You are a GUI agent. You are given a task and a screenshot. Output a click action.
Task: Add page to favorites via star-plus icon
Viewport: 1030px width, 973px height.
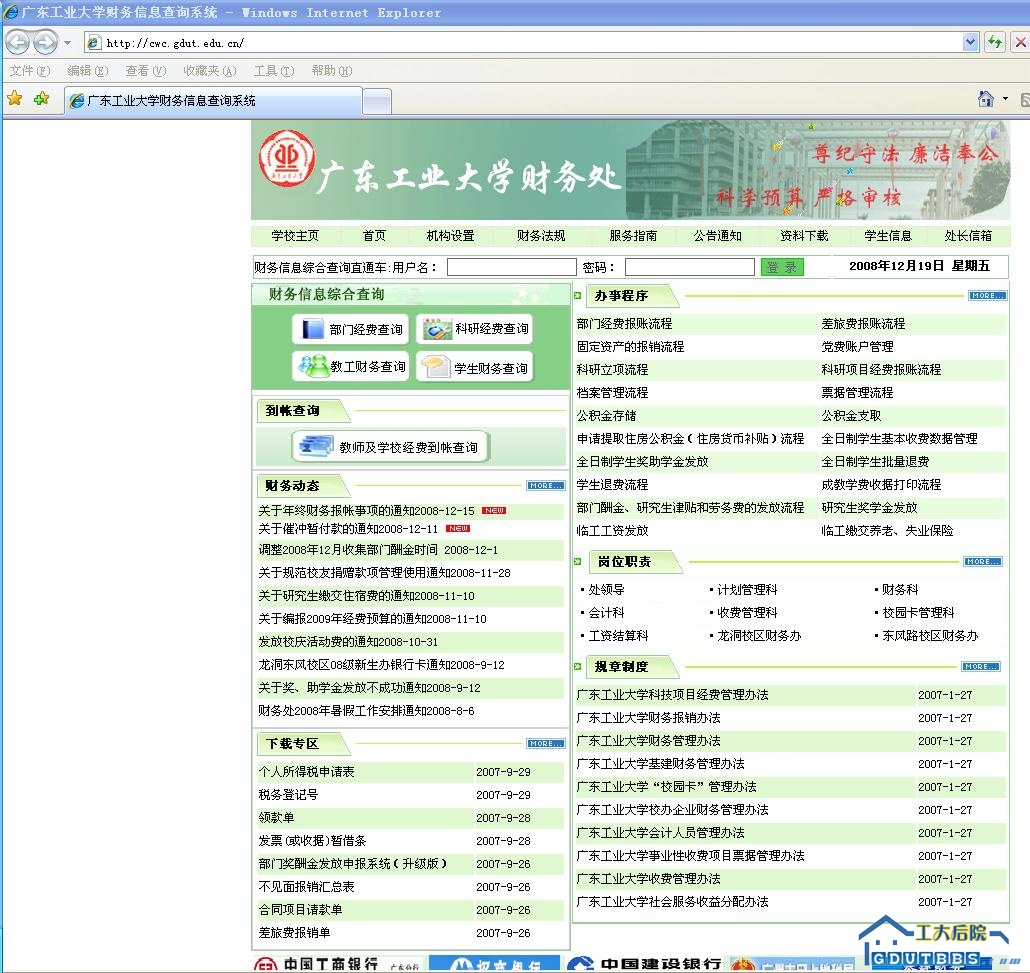(40, 100)
